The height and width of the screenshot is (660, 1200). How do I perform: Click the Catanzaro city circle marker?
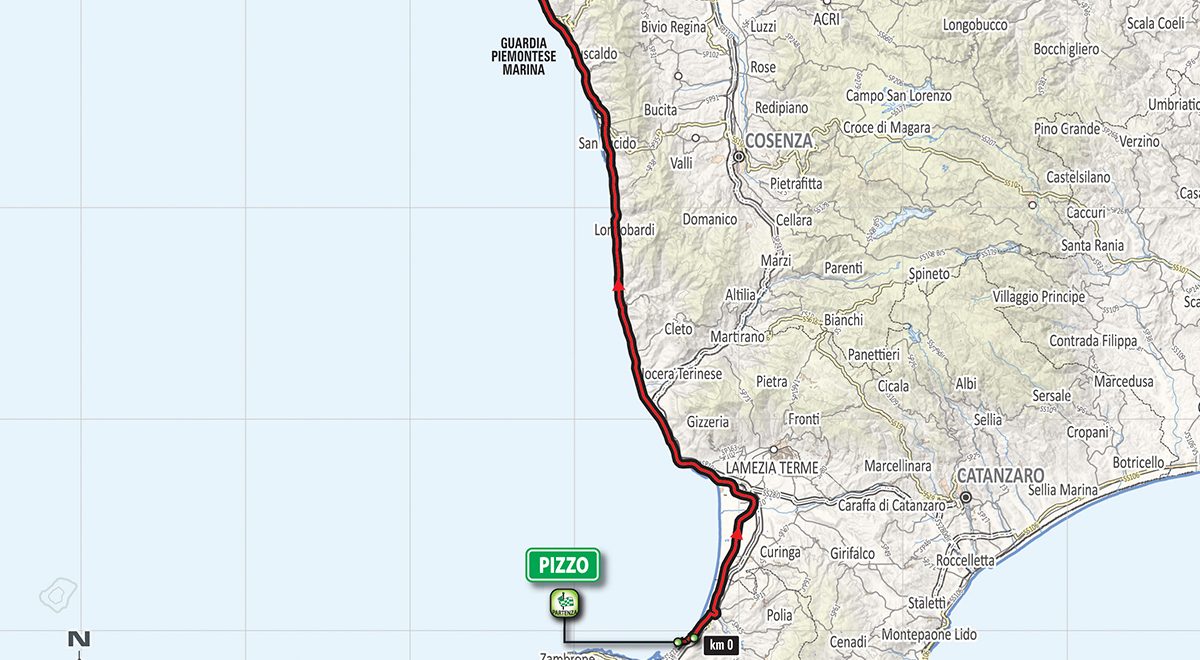[x=966, y=497]
